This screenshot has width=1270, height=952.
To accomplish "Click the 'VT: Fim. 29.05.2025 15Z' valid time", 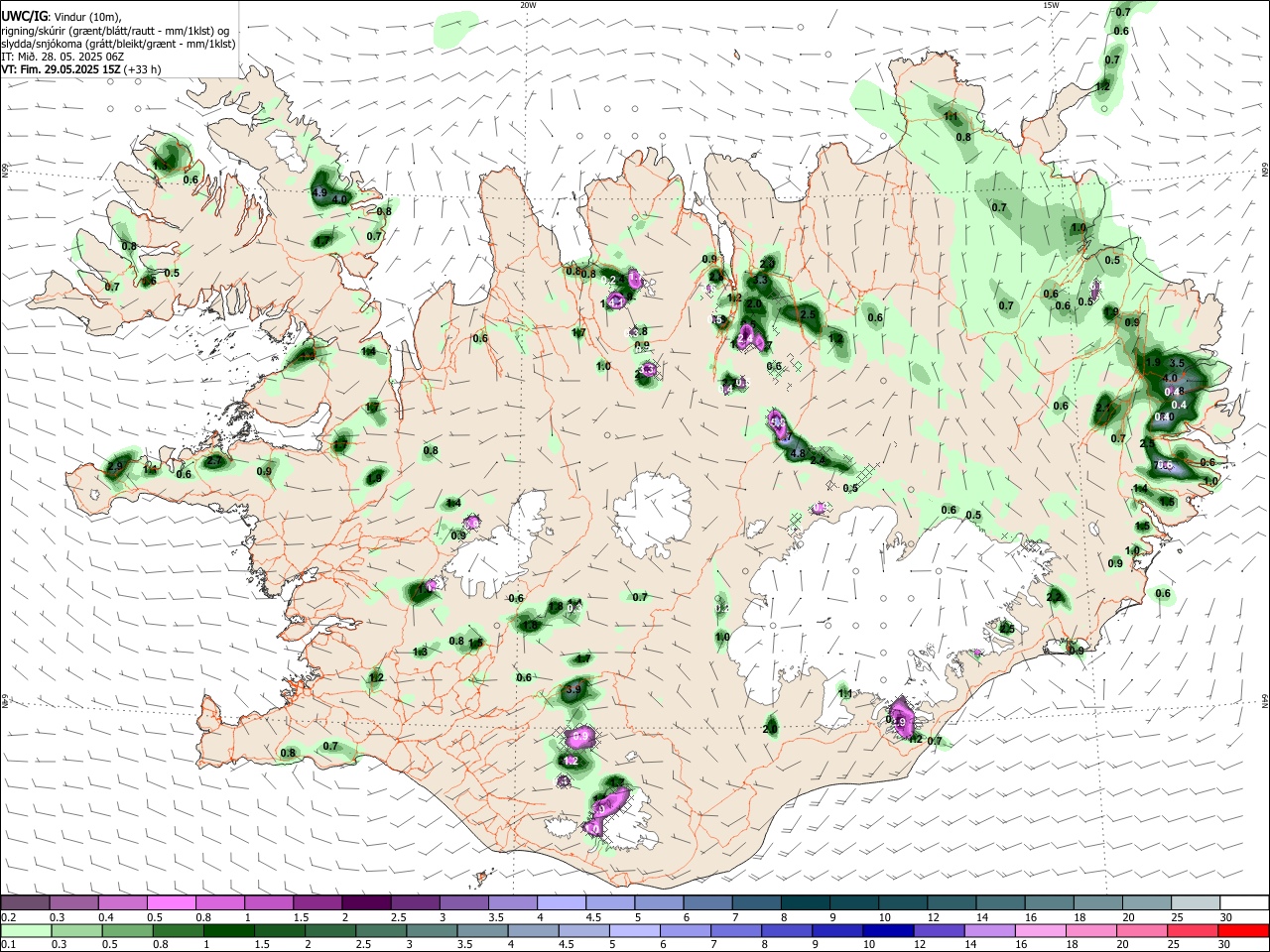I will click(x=61, y=69).
